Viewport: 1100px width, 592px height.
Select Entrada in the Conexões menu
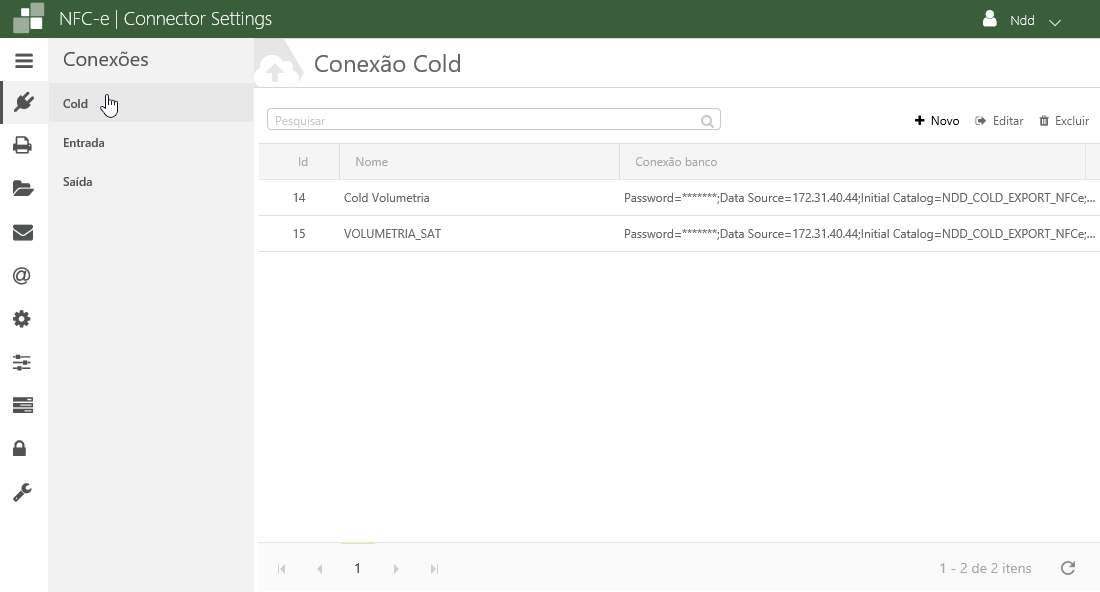84,143
